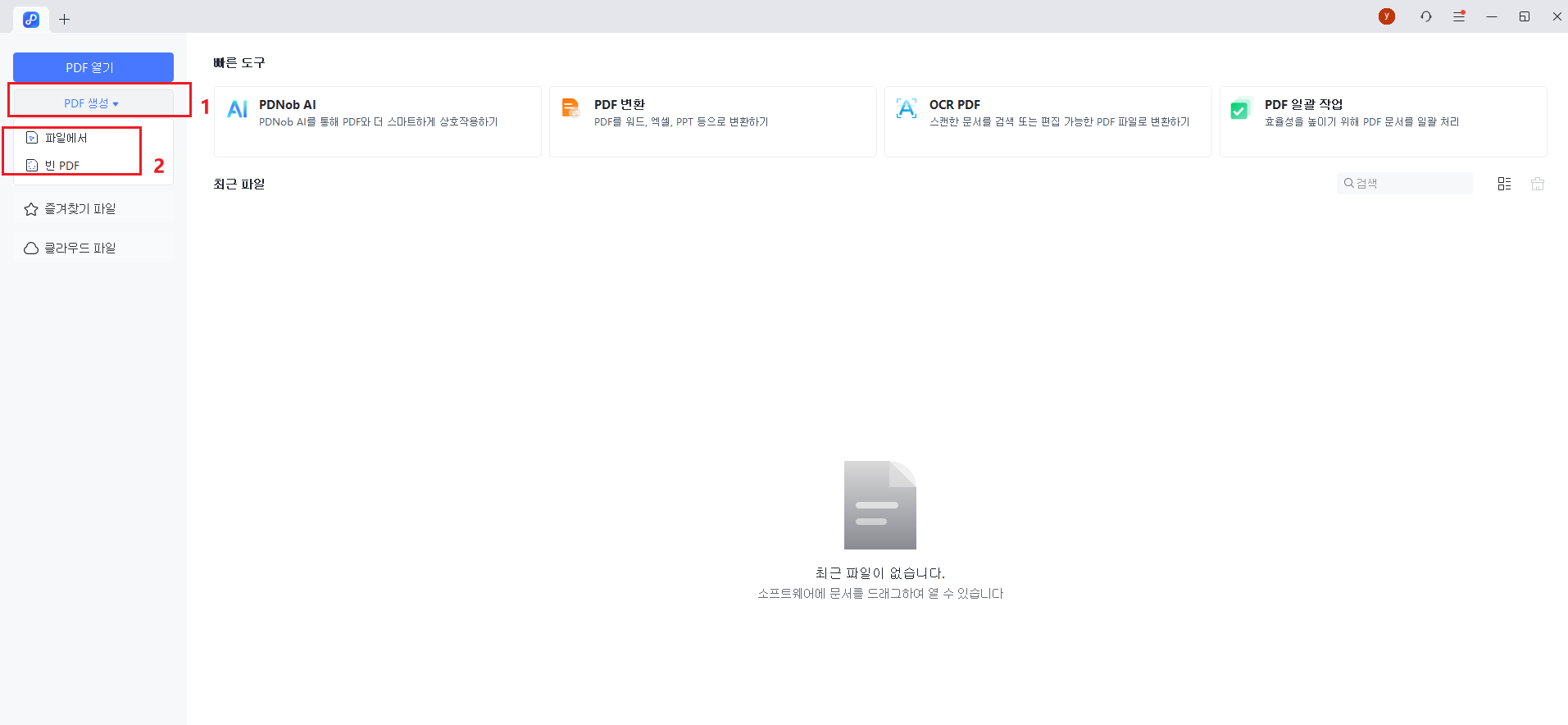The height and width of the screenshot is (725, 1568).
Task: Restore the application window size
Action: coord(1525,16)
